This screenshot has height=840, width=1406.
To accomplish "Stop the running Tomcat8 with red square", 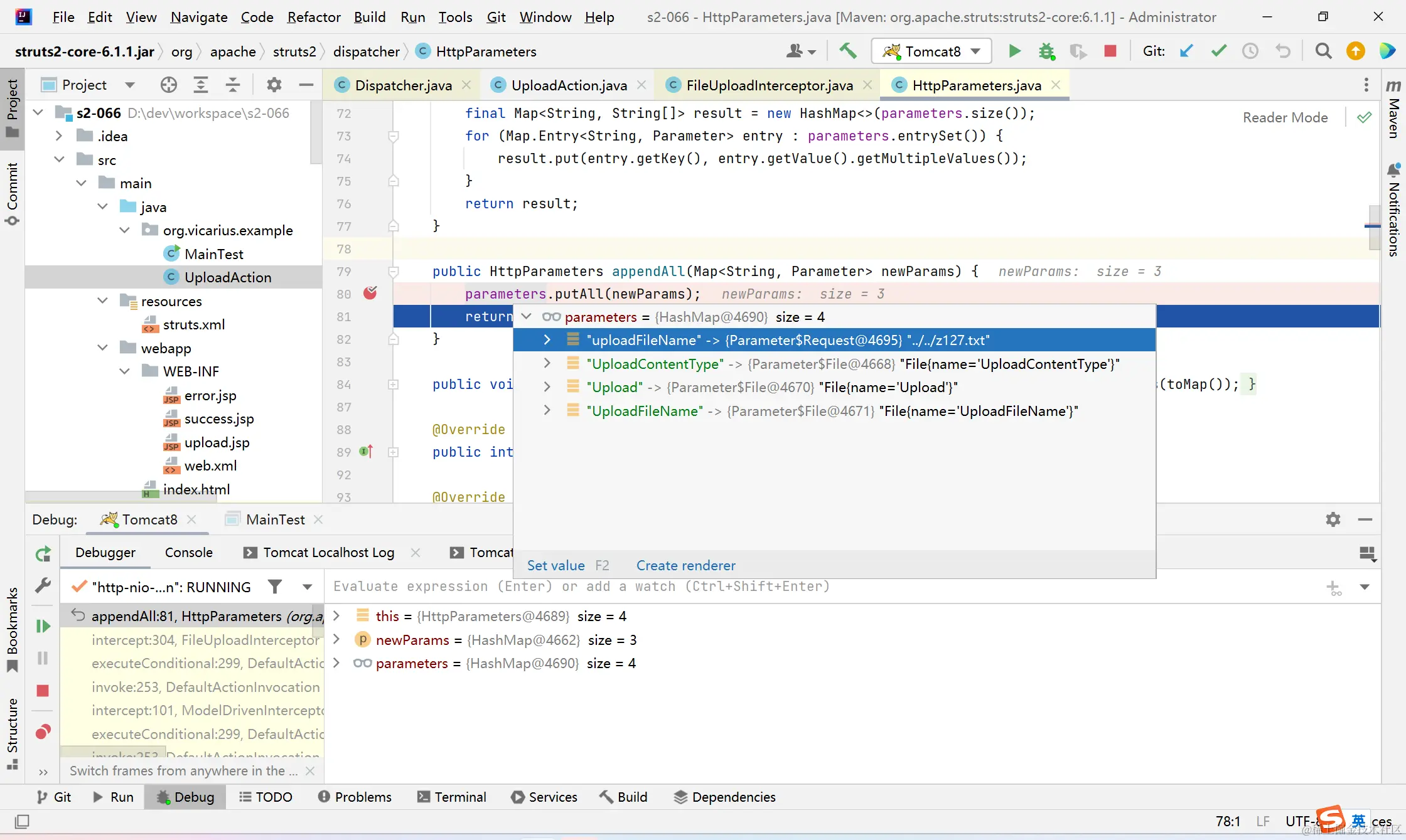I will [1110, 51].
